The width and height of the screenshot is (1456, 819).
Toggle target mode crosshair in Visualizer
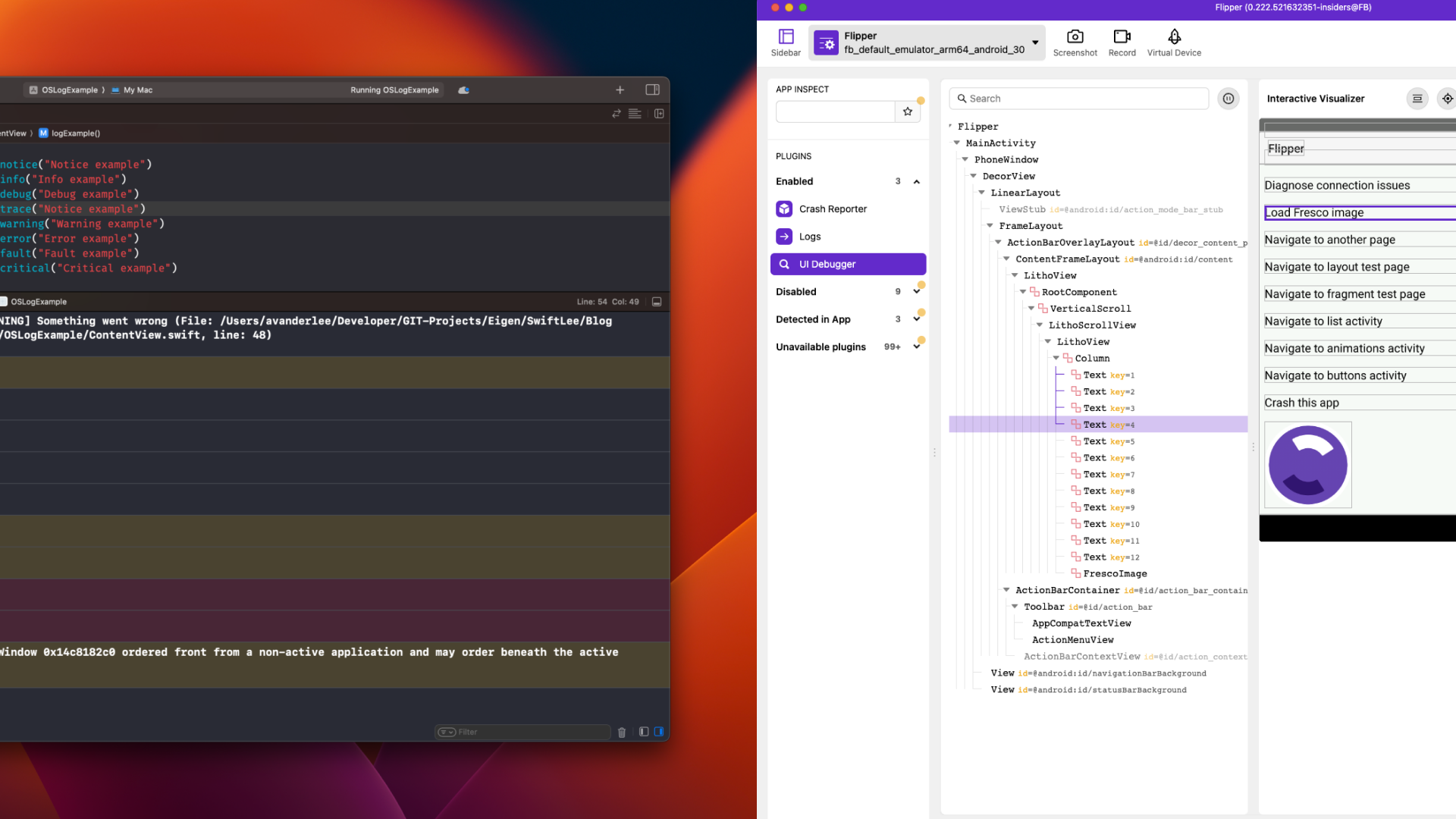1447,99
